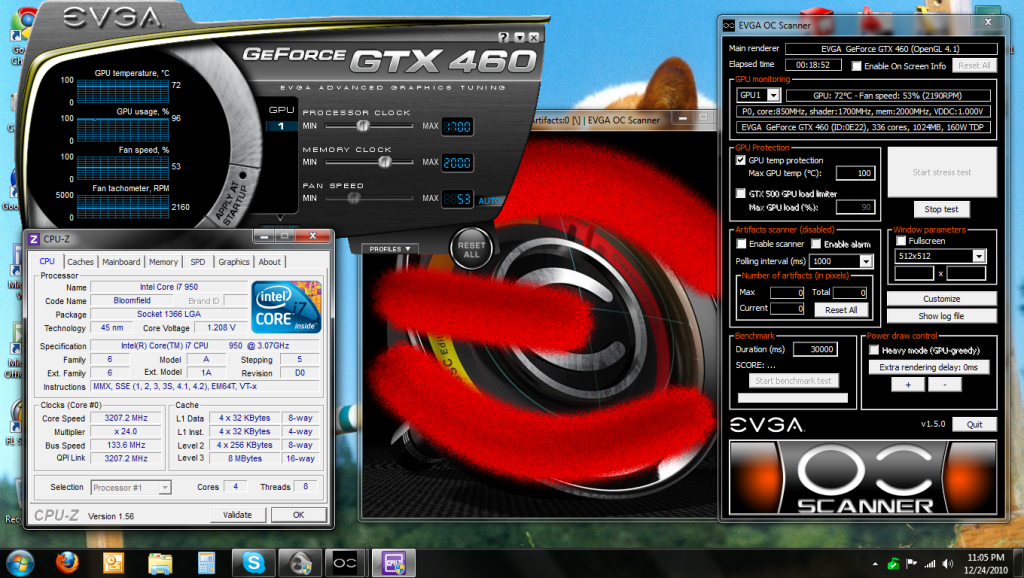Screen dimensions: 1024x578
Task: Click the OC icon in EVGA OC Scanner title bar
Action: click(x=729, y=25)
